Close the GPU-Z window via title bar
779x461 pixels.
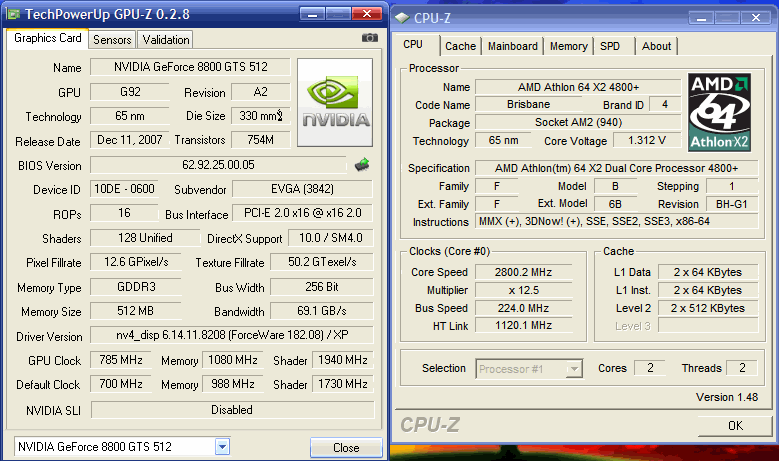[367, 14]
